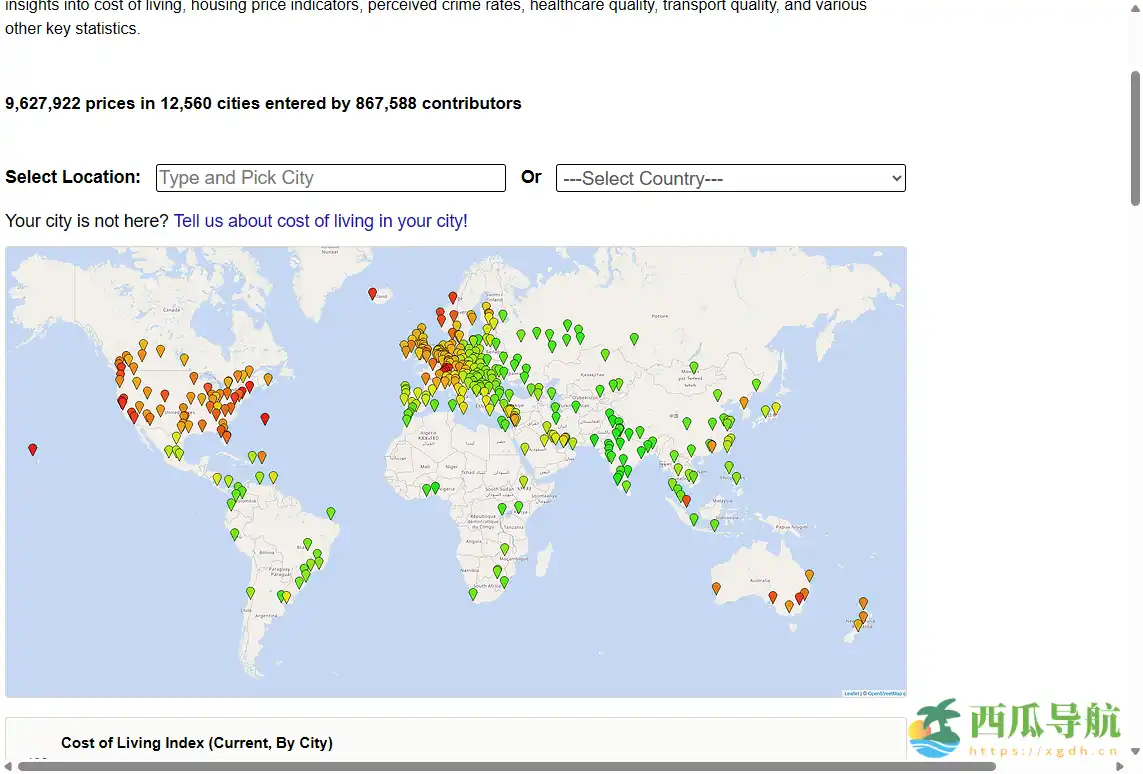Click the Cost of Living Index chart heading
Viewport: 1143px width, 774px height.
coord(197,743)
